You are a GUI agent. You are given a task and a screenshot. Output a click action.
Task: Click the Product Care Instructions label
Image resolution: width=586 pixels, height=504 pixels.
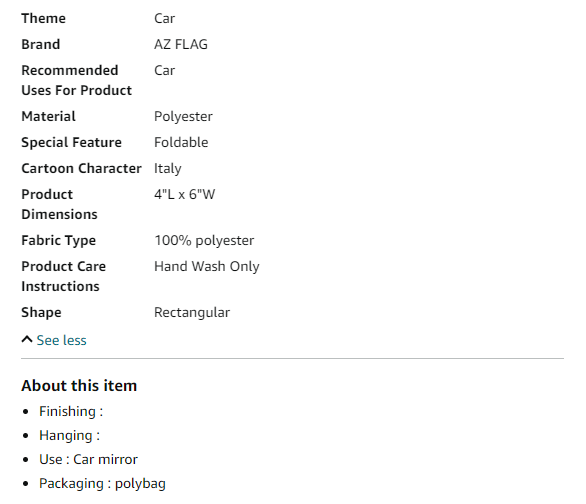tap(64, 276)
